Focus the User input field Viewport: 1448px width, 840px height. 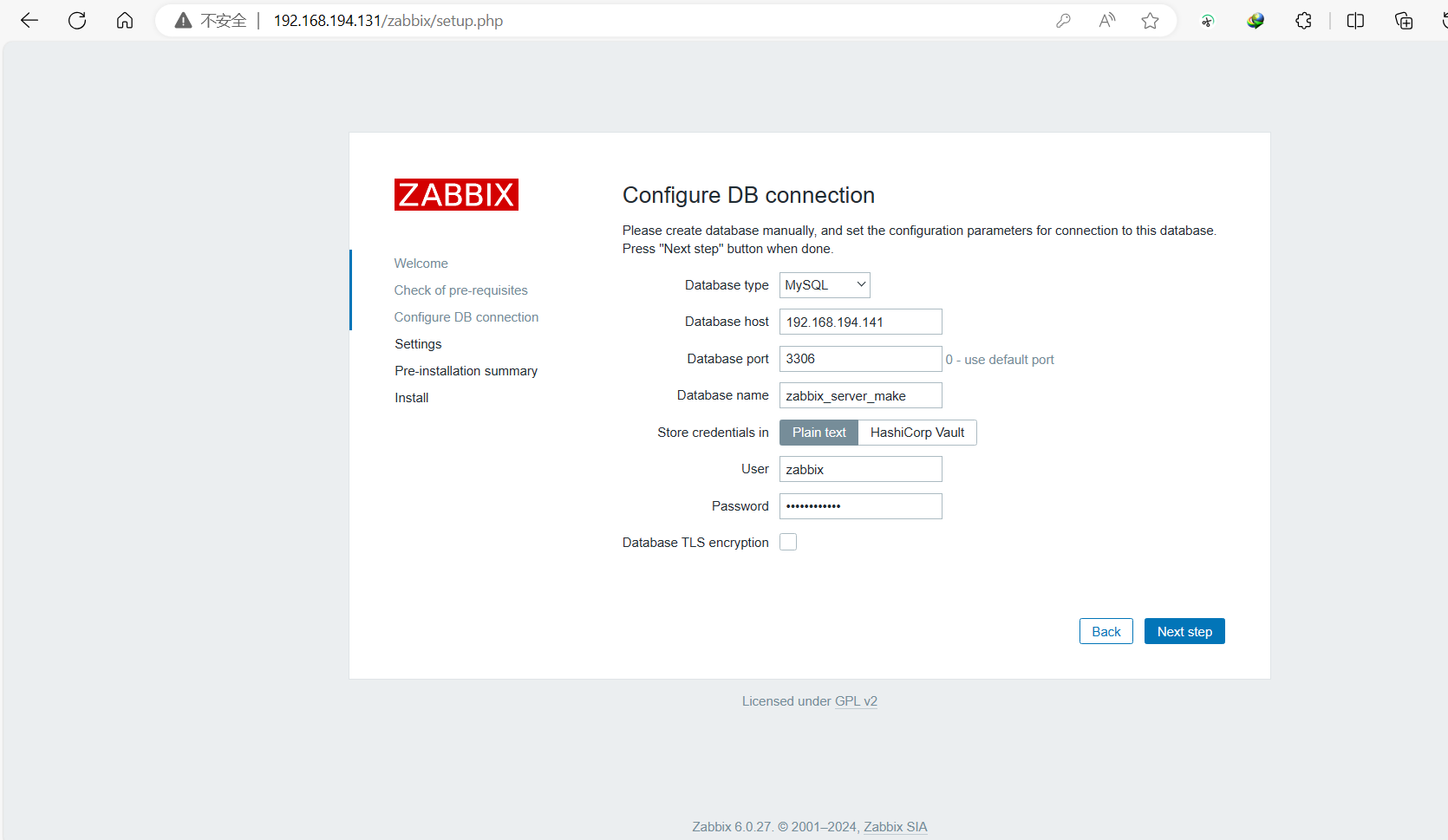(861, 469)
